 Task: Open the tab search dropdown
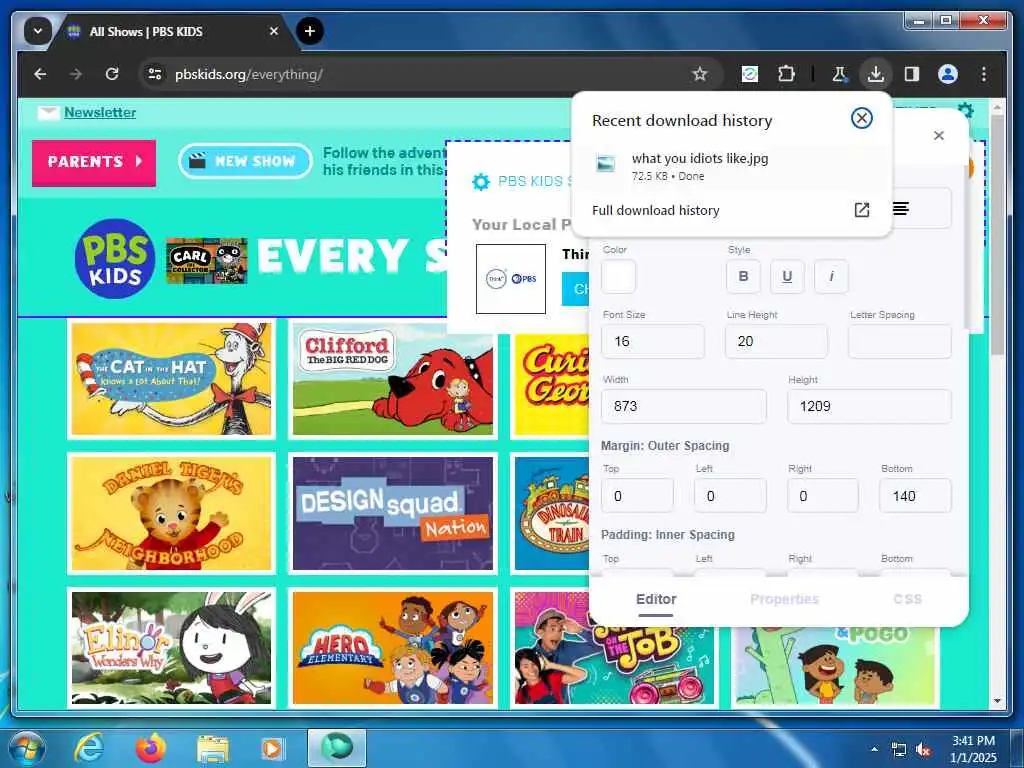(38, 31)
